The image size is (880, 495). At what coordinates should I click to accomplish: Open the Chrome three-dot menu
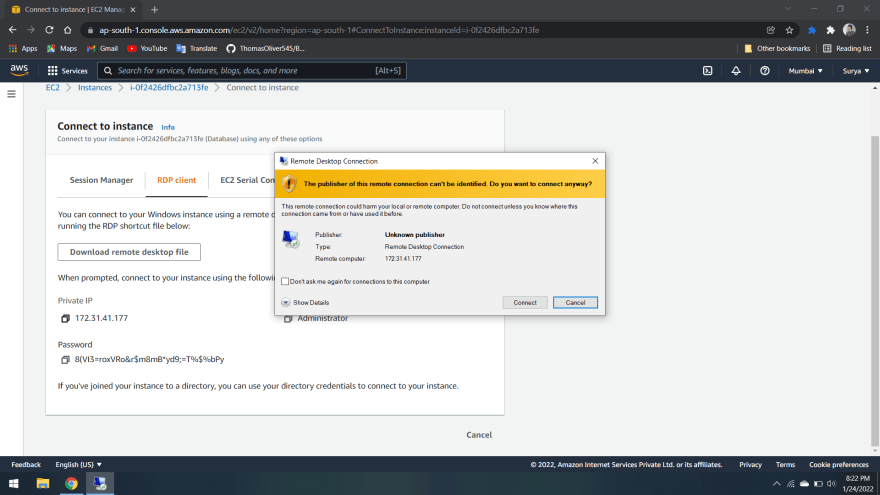868,30
